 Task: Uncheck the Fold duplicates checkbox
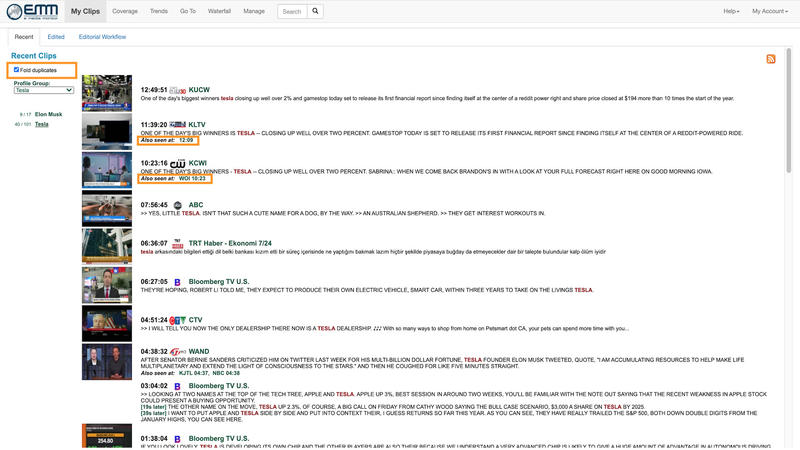coord(17,70)
